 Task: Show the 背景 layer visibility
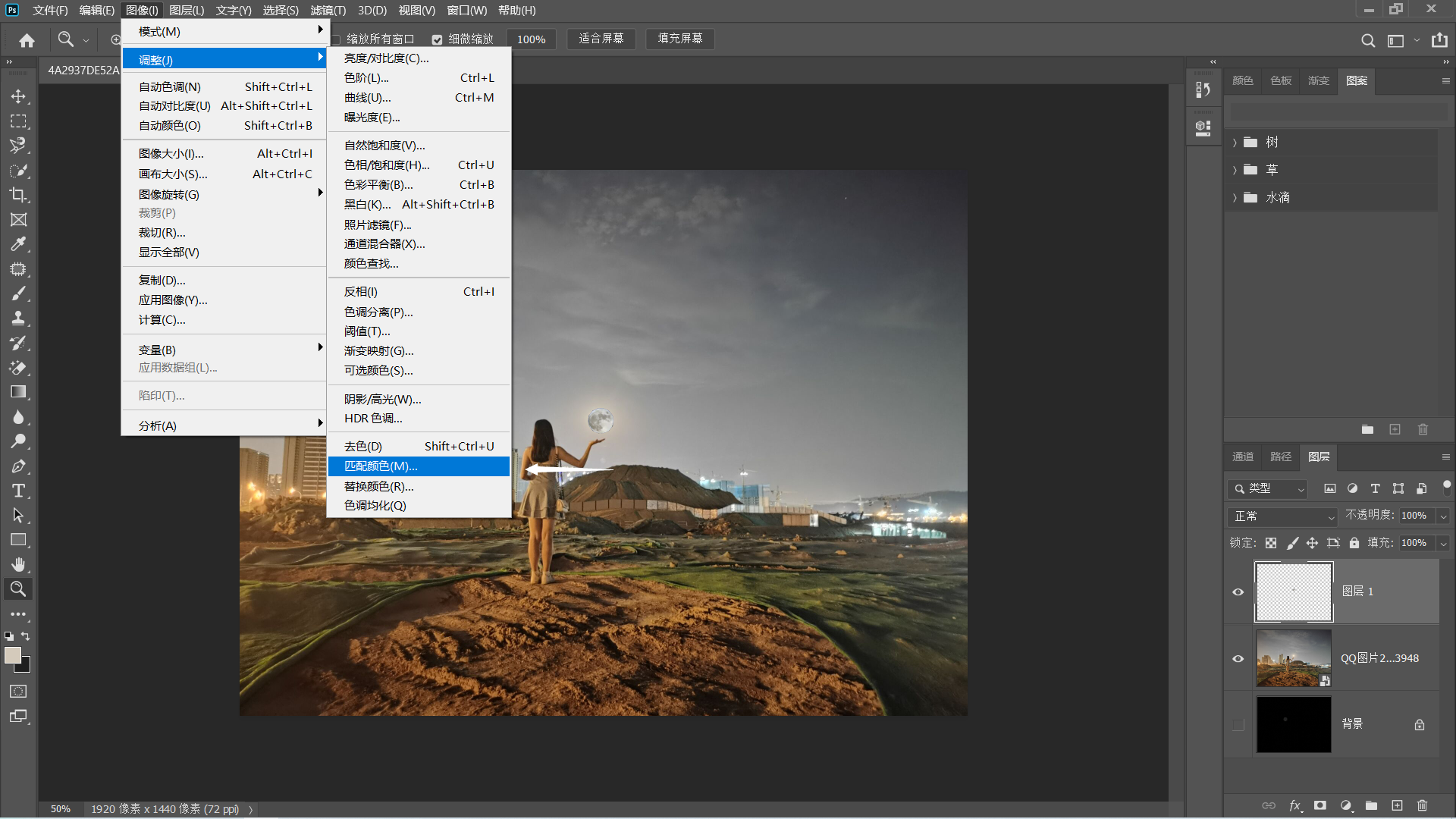click(1238, 725)
